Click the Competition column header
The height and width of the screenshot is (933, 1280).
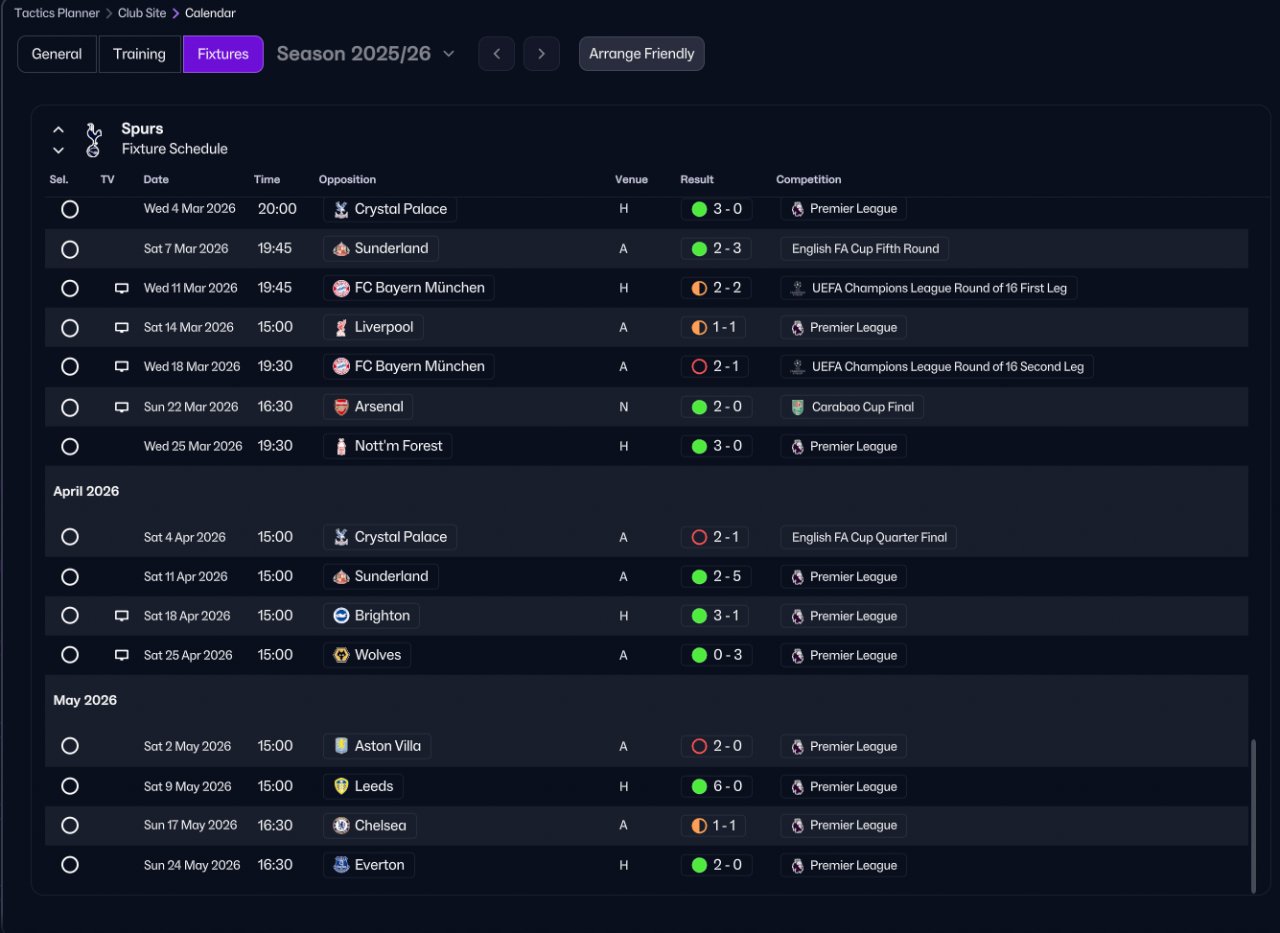tap(809, 180)
